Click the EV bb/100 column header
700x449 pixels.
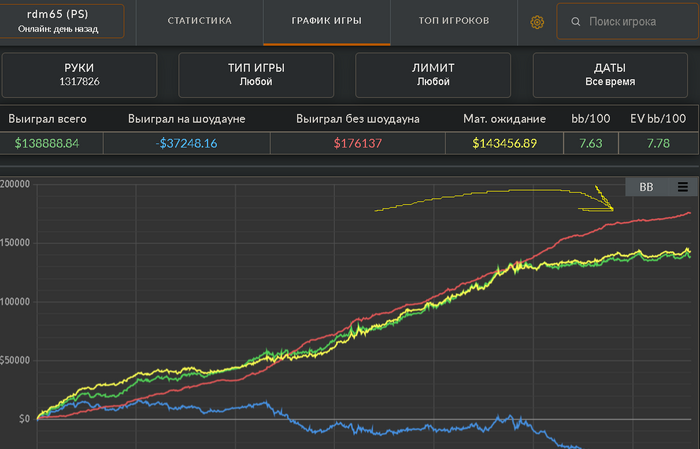point(658,119)
